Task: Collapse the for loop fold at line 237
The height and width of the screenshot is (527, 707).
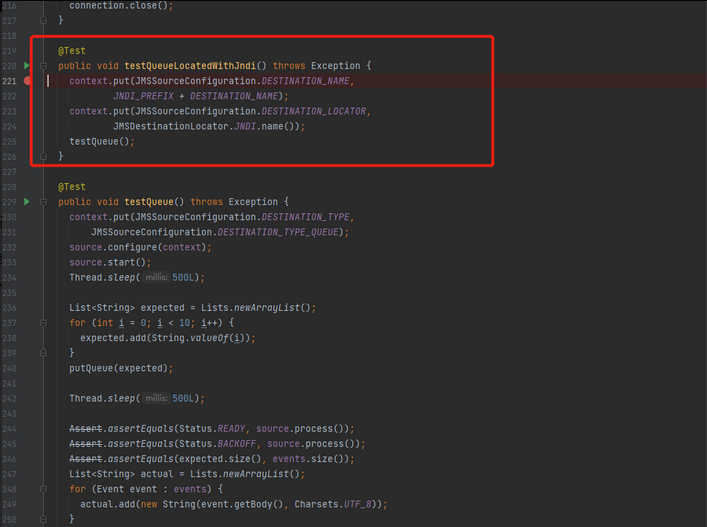Action: tap(43, 323)
